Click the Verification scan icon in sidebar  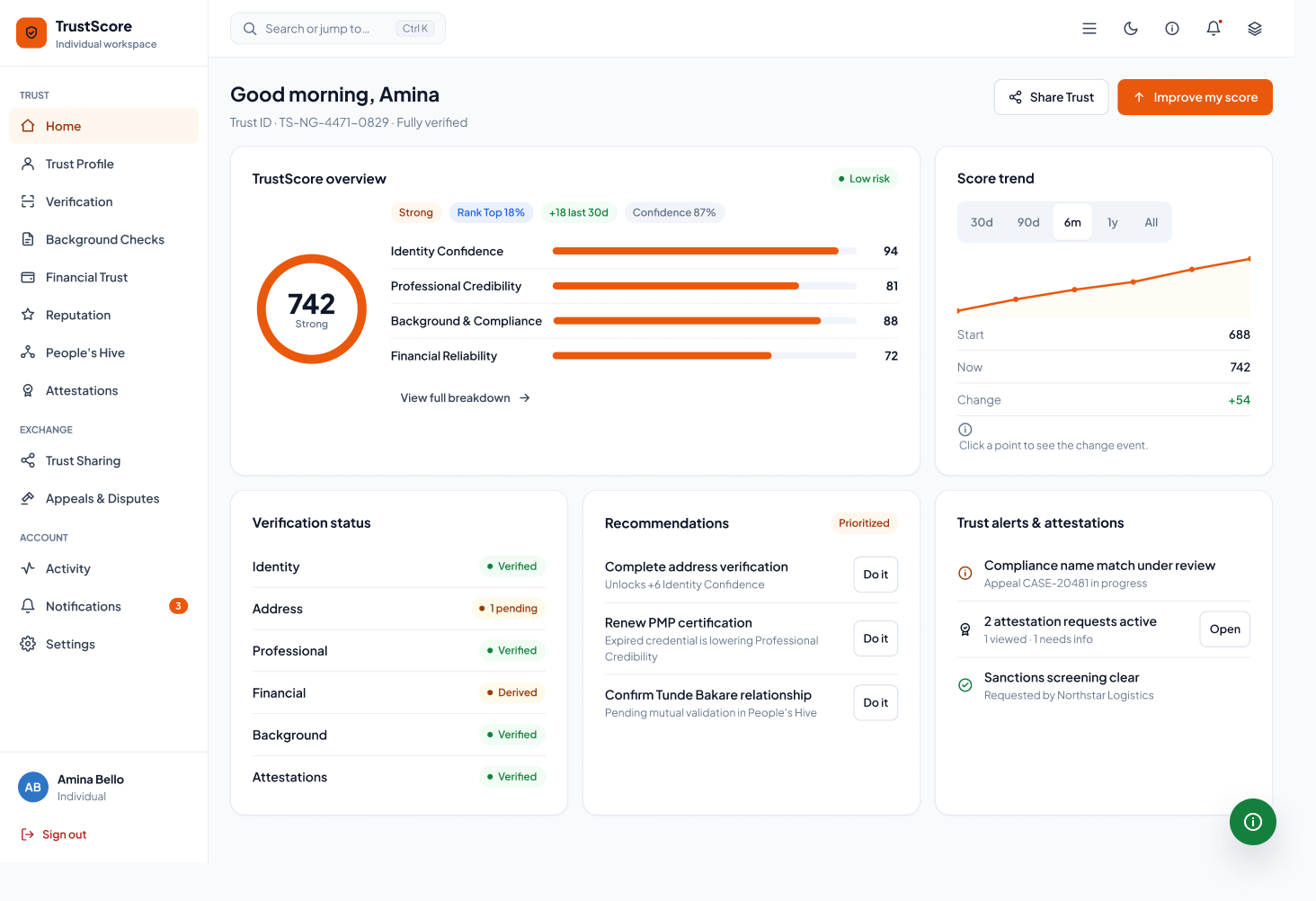click(x=28, y=201)
